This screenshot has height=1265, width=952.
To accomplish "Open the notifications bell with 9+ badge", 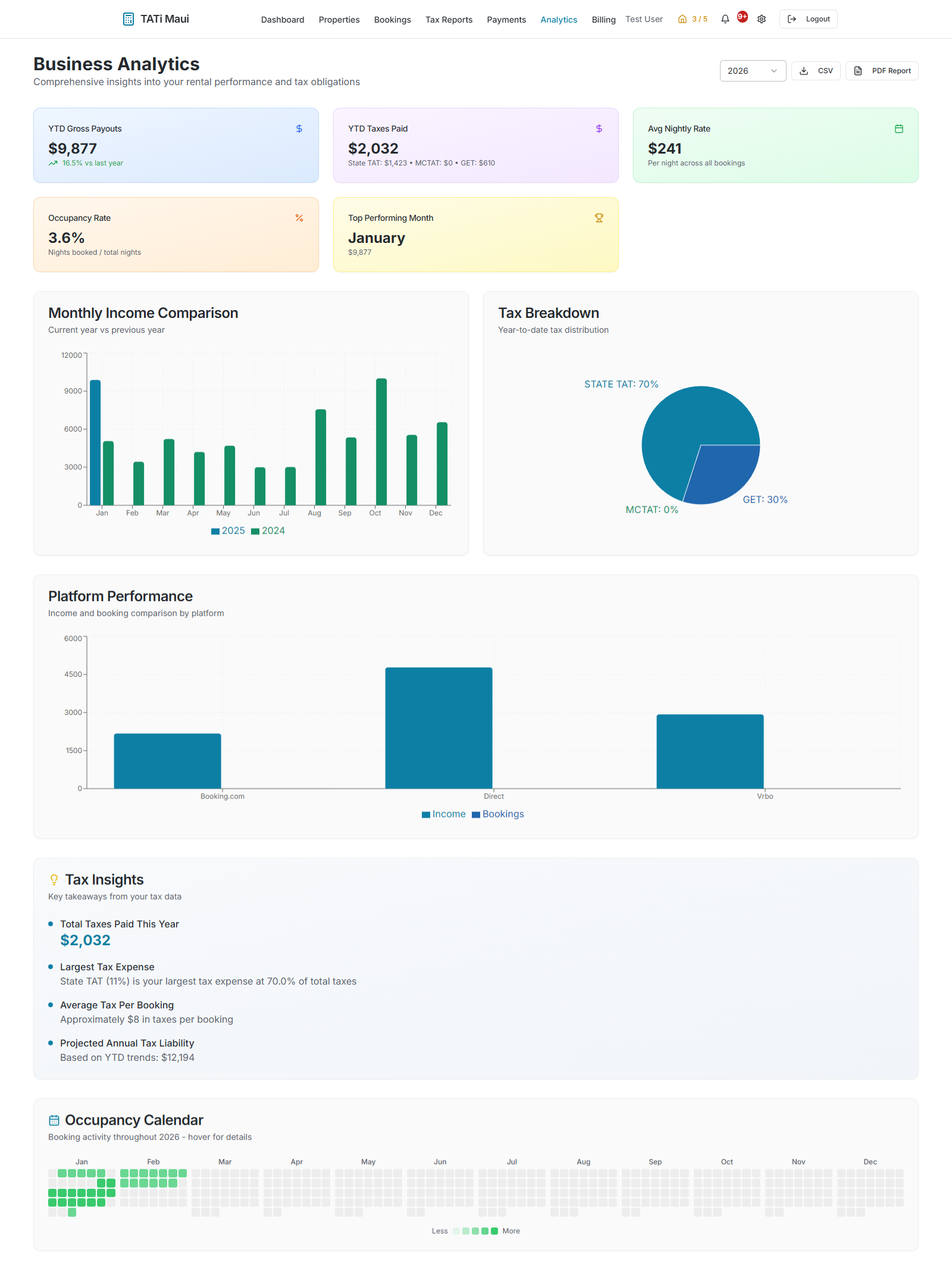I will tap(724, 18).
